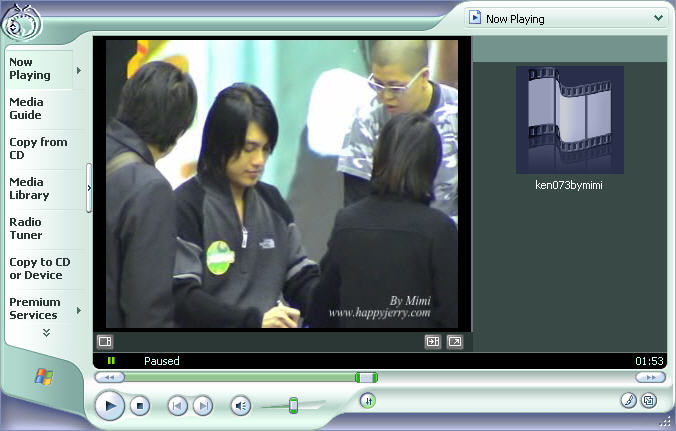This screenshot has width=676, height=431.
Task: Toggle shuffle button near the seek bar
Action: click(x=368, y=401)
